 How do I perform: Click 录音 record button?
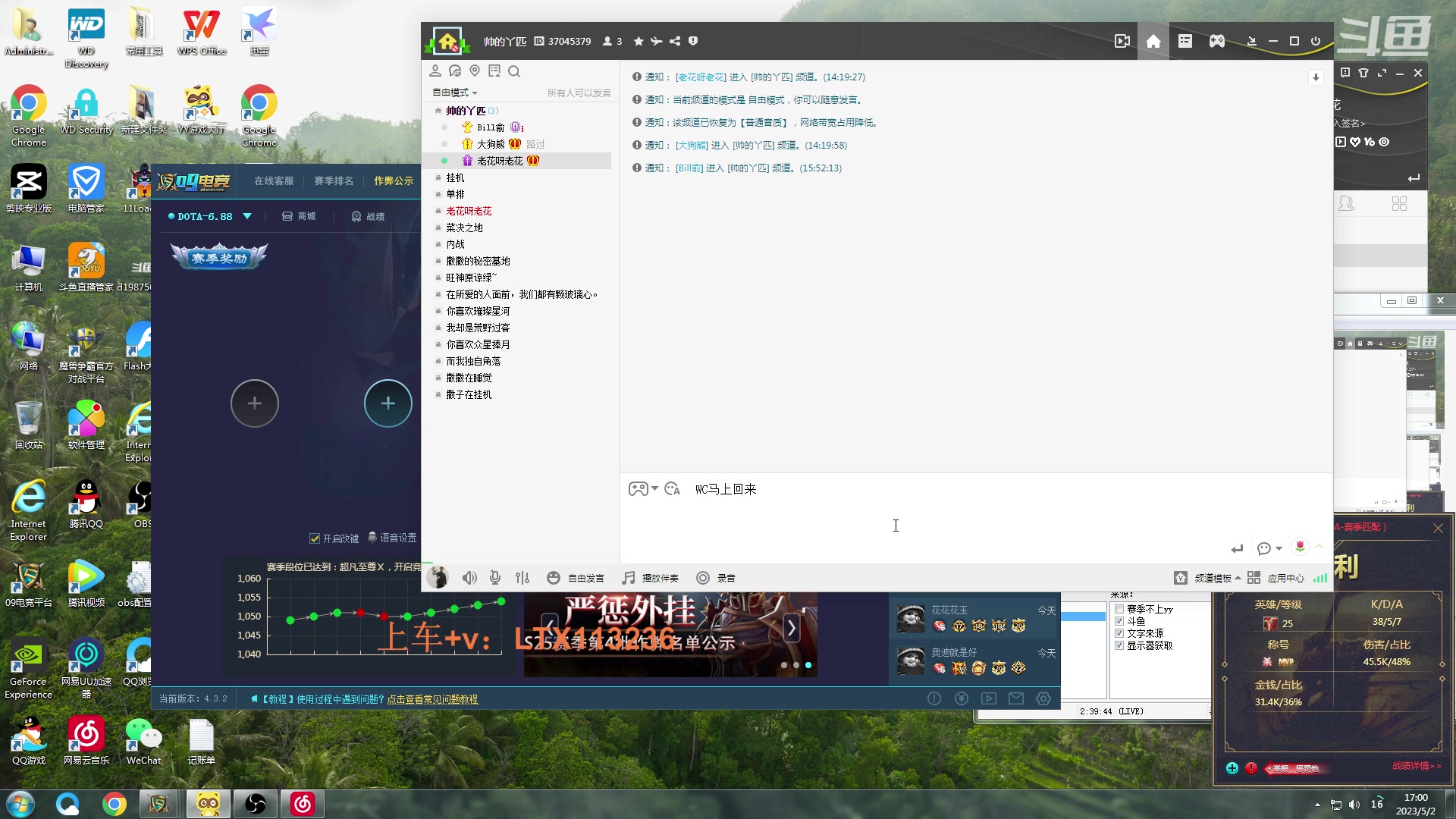(x=716, y=578)
